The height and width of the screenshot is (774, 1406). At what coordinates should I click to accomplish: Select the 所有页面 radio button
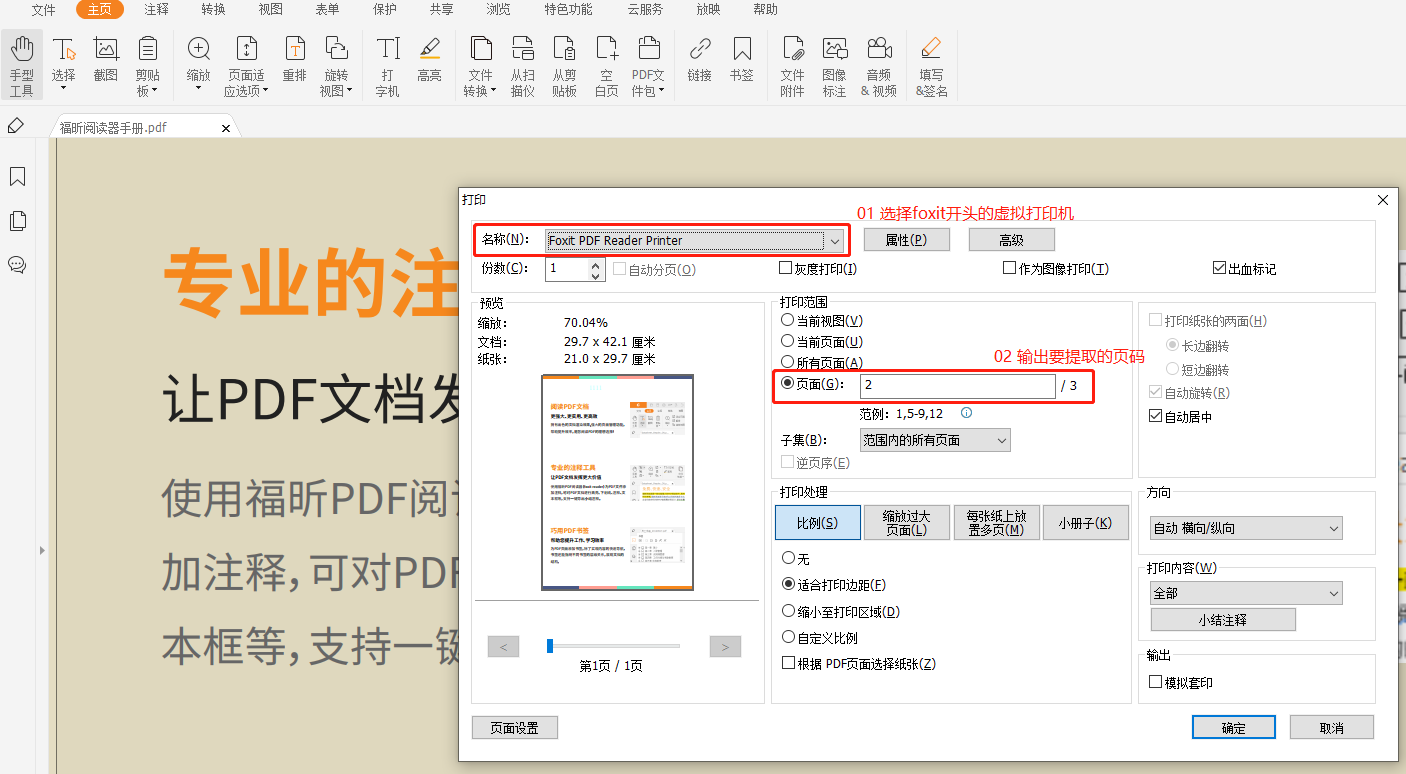point(787,362)
